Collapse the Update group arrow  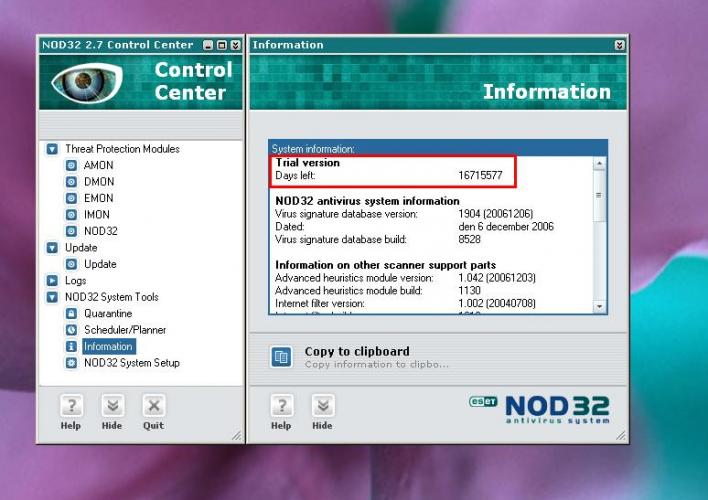[52, 248]
